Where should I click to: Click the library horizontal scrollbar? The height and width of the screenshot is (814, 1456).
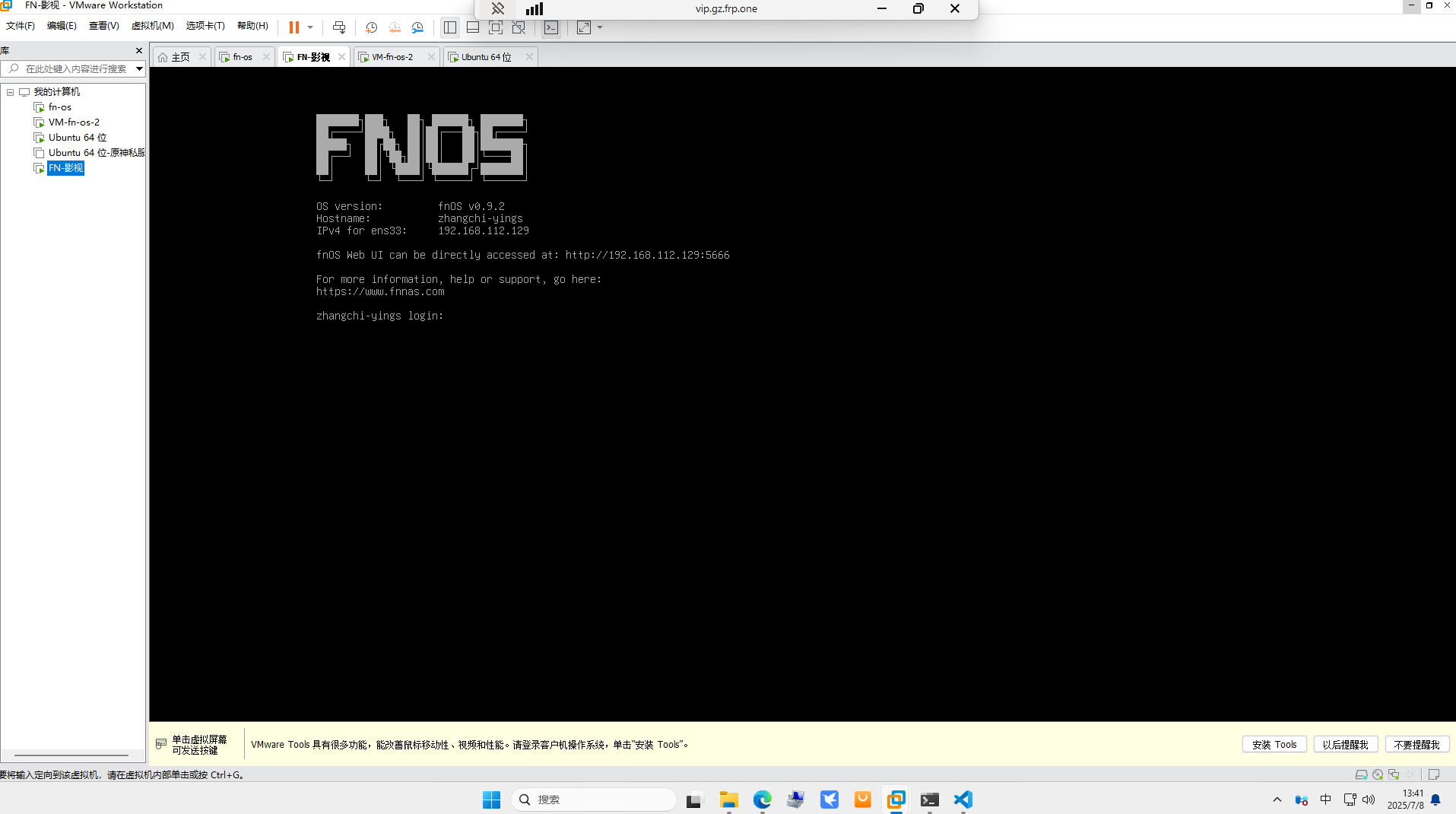point(71,755)
